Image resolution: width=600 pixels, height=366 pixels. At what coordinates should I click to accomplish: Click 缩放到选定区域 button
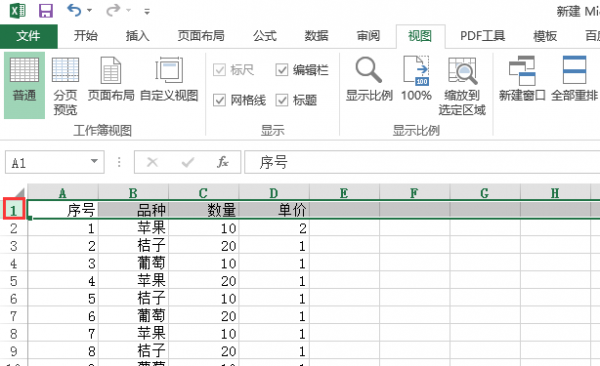coord(462,85)
